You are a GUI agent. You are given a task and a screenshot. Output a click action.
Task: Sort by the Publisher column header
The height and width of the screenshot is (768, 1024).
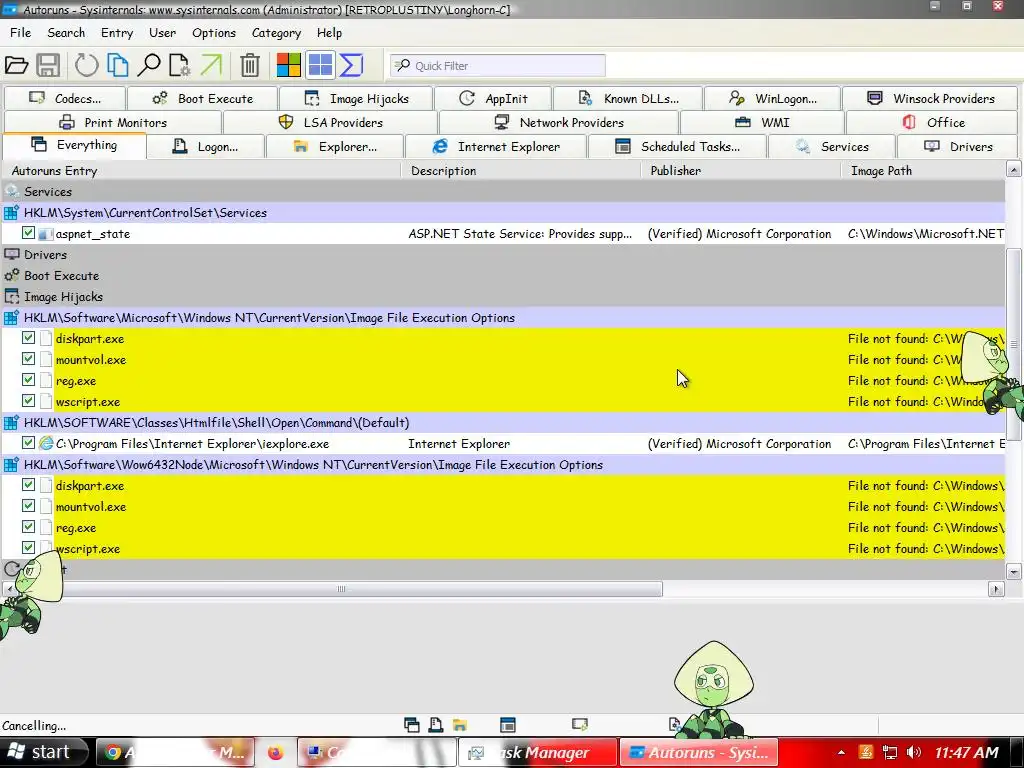[741, 170]
